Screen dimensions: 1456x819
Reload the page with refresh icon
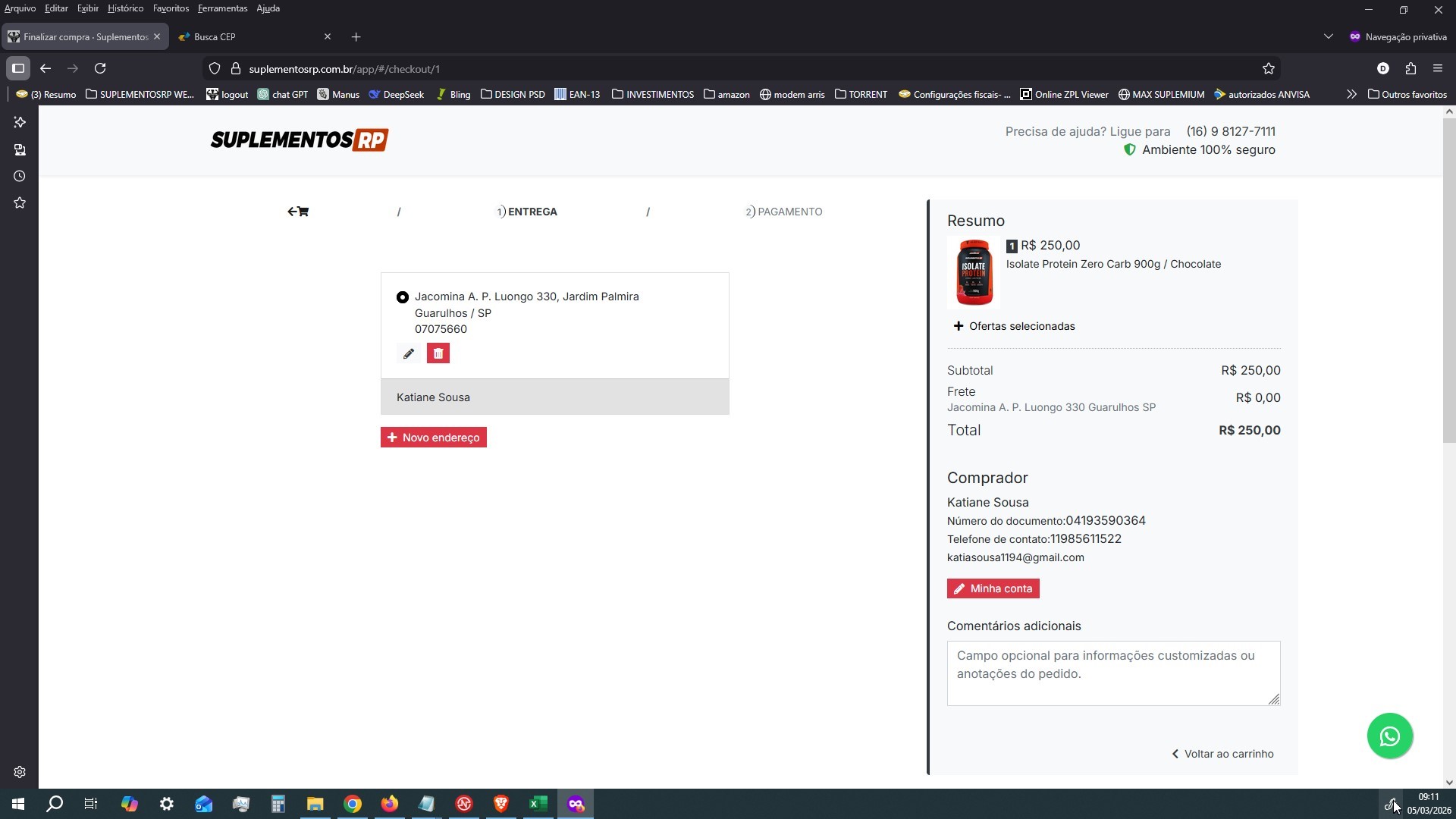click(100, 68)
